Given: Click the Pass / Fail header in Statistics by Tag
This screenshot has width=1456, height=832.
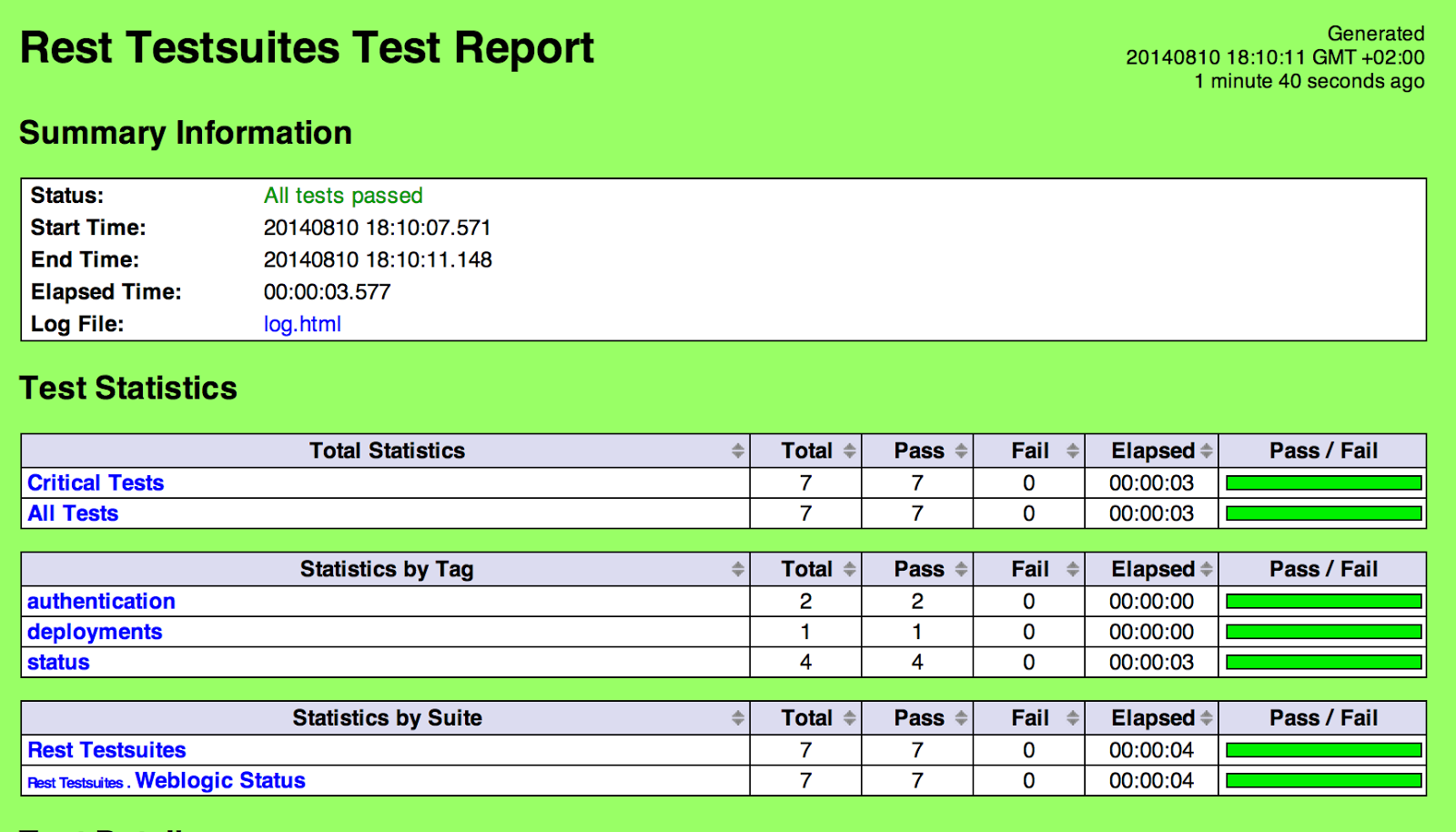Looking at the screenshot, I should point(1323,569).
